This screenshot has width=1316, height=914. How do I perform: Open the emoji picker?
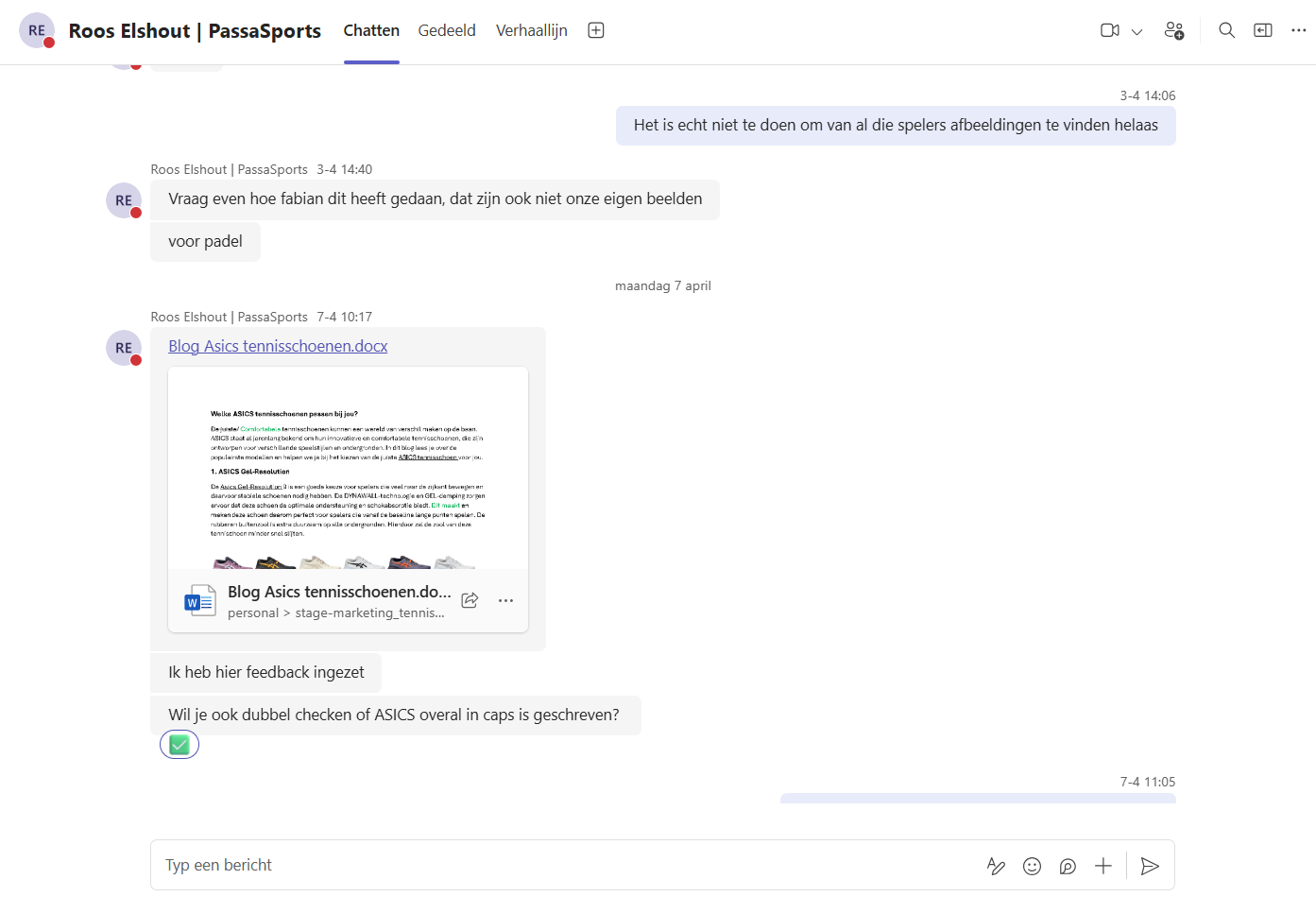coord(1032,866)
